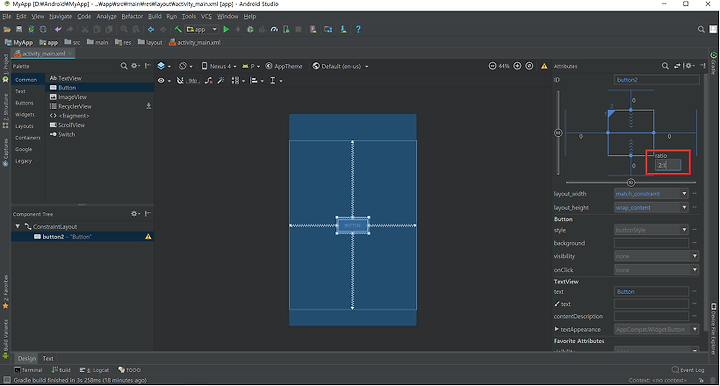Open the Build menu
720x386 pixels.
pos(154,17)
